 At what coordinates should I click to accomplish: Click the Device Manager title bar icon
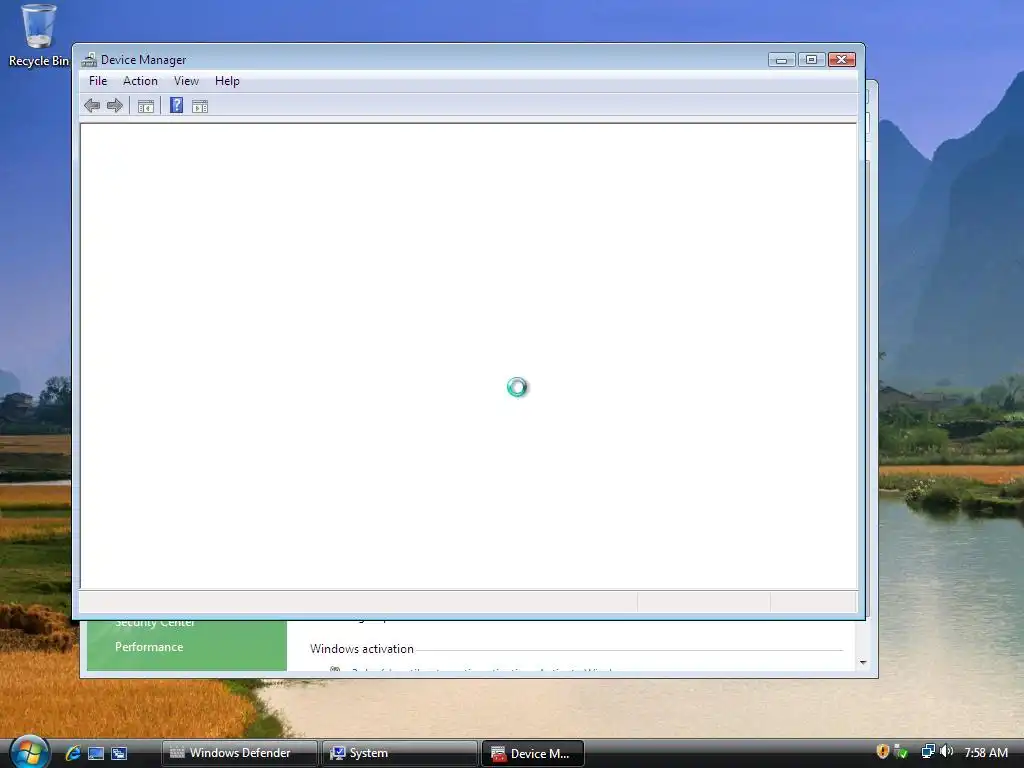pyautogui.click(x=89, y=60)
